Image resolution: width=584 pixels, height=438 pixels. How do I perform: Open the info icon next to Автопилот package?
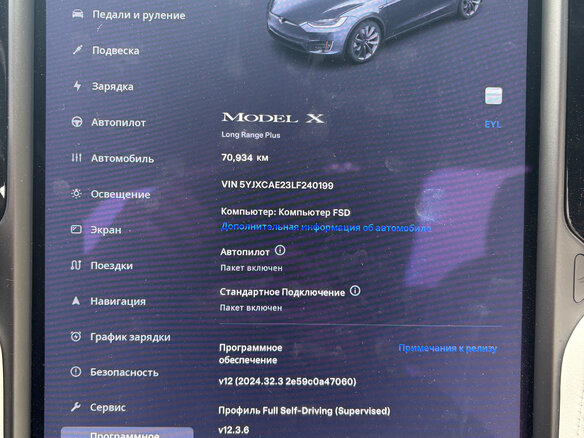[280, 250]
